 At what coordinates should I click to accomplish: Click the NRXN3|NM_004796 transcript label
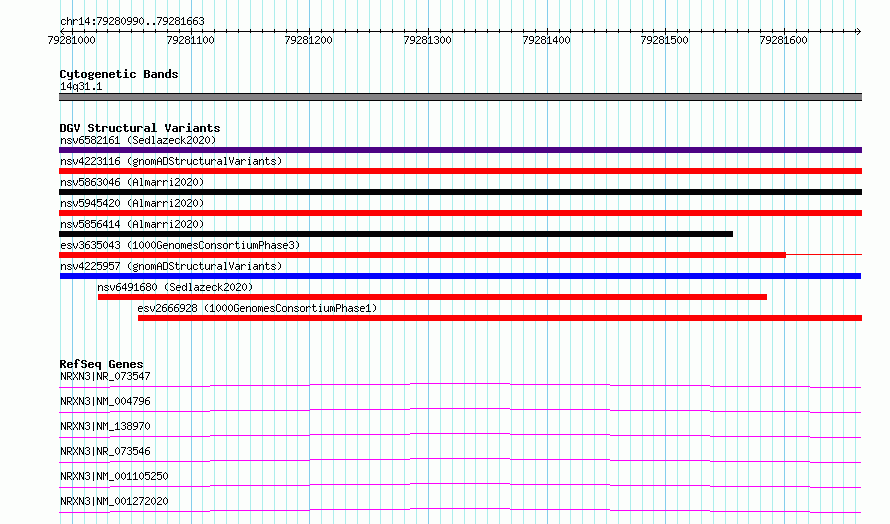coord(105,401)
